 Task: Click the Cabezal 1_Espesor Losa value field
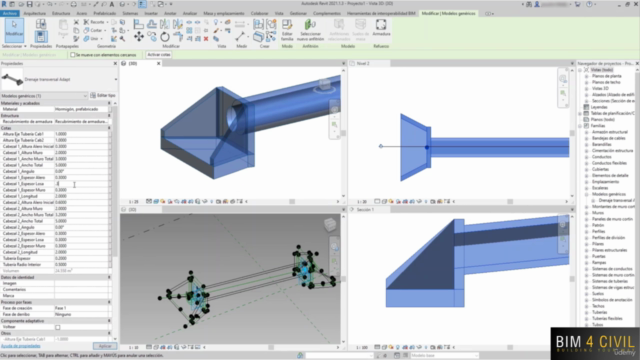81,184
